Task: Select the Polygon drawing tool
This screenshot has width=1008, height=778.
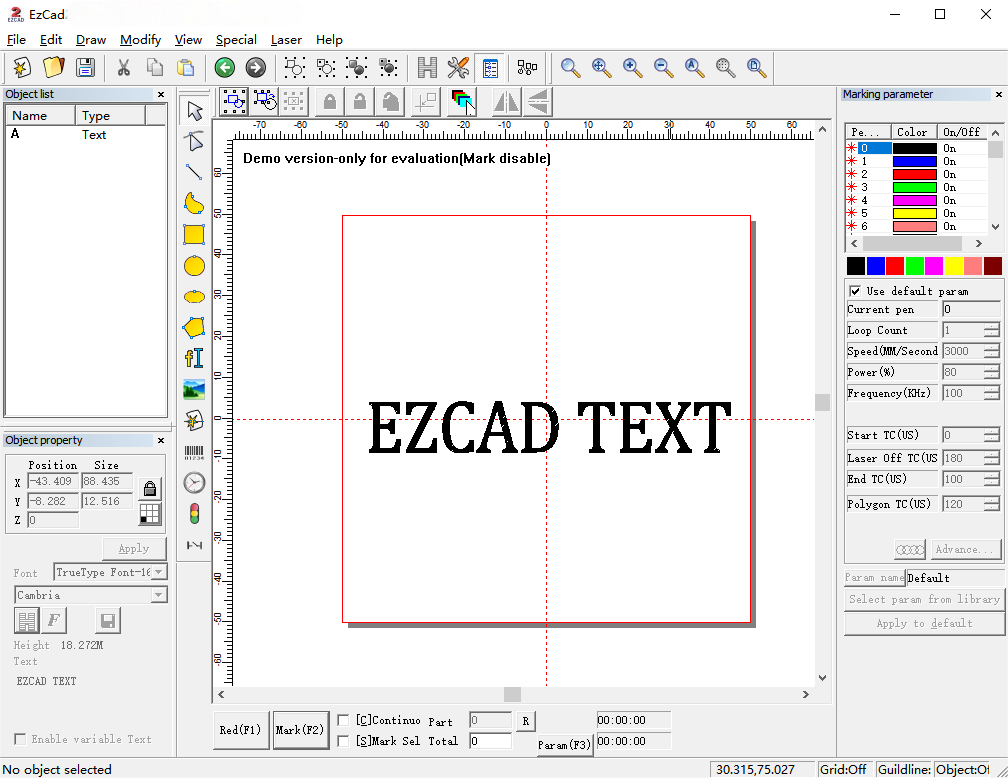Action: pos(194,327)
